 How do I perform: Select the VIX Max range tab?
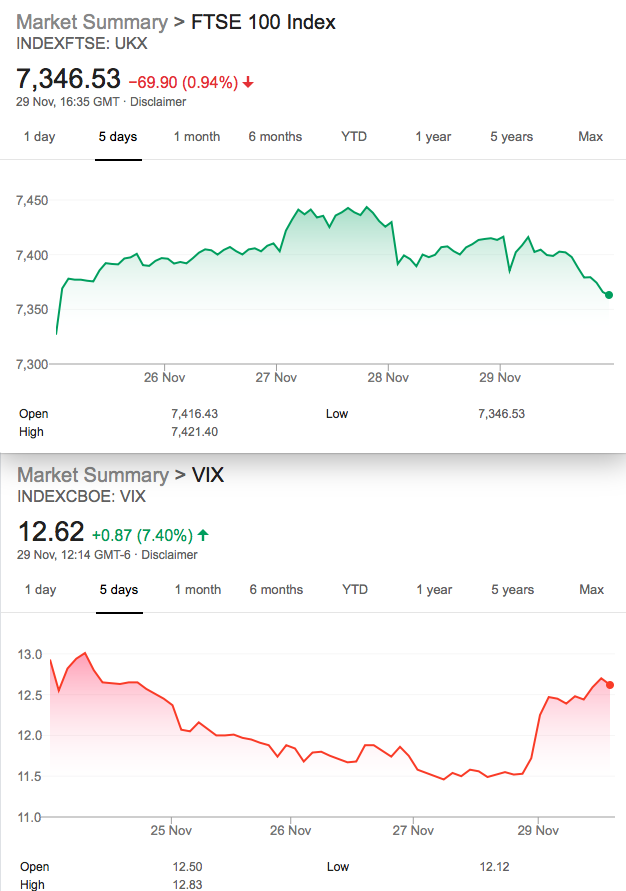[x=591, y=590]
